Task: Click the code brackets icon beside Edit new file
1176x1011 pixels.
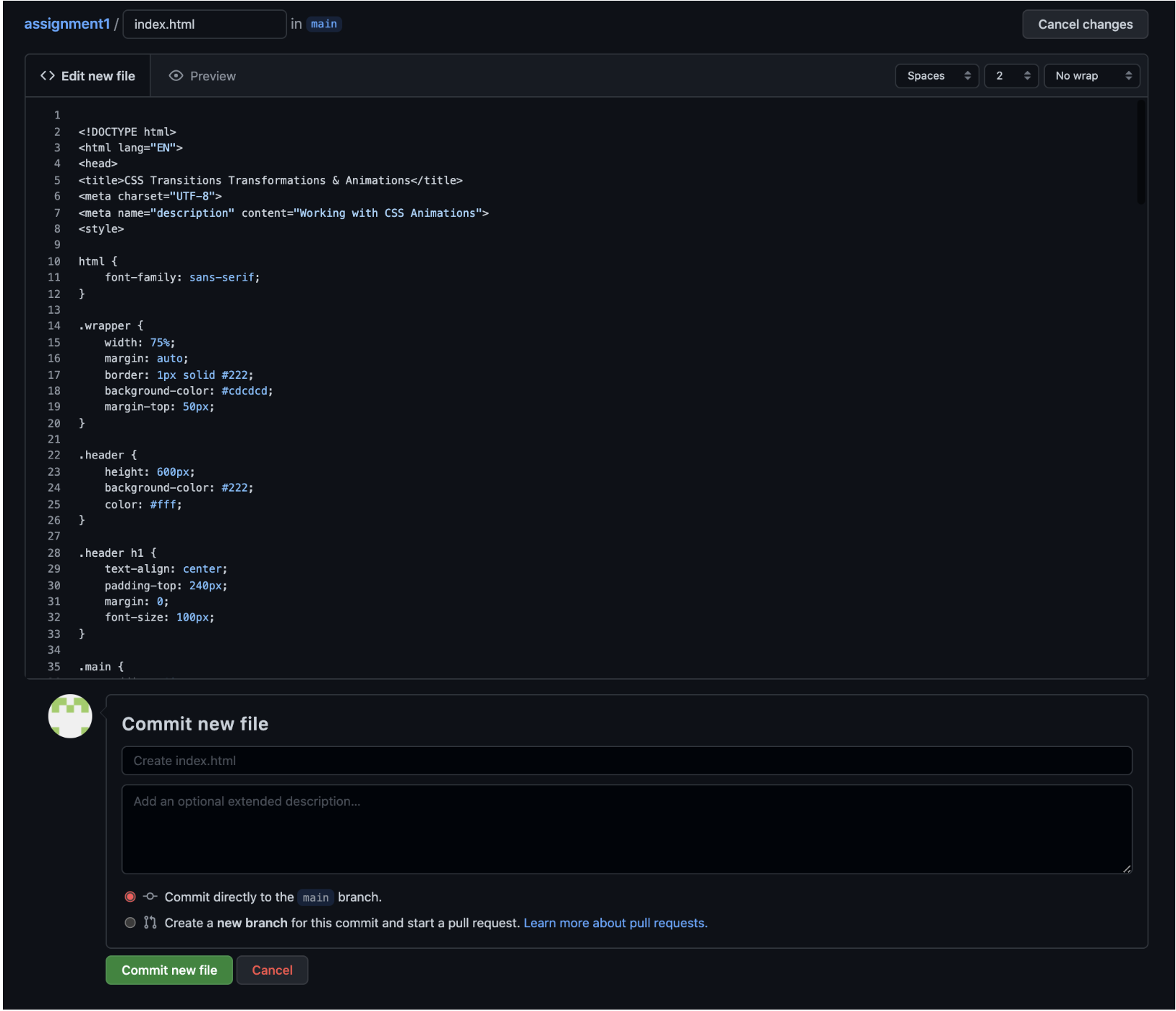Action: tap(48, 76)
